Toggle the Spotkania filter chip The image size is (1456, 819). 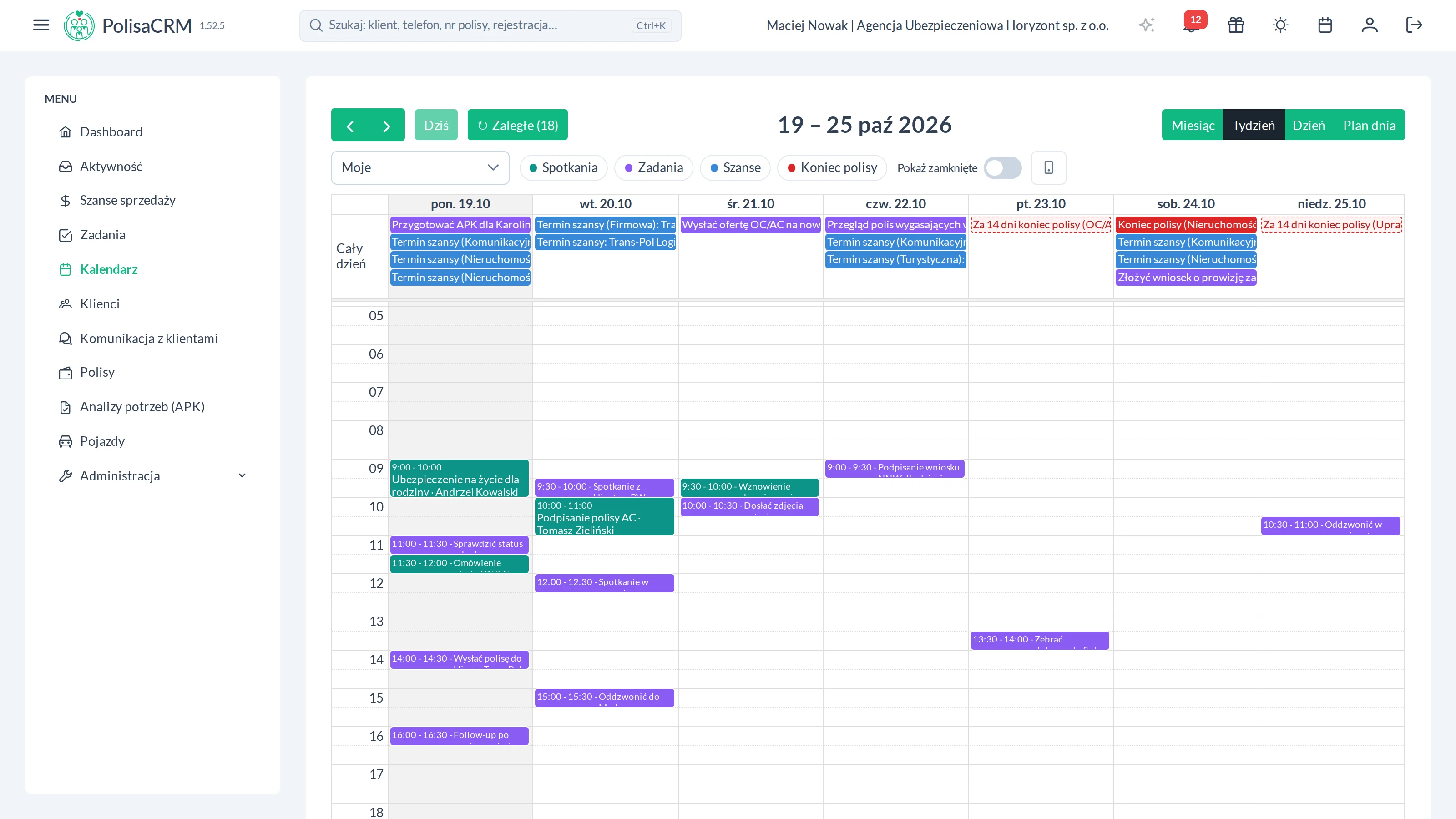click(x=564, y=168)
